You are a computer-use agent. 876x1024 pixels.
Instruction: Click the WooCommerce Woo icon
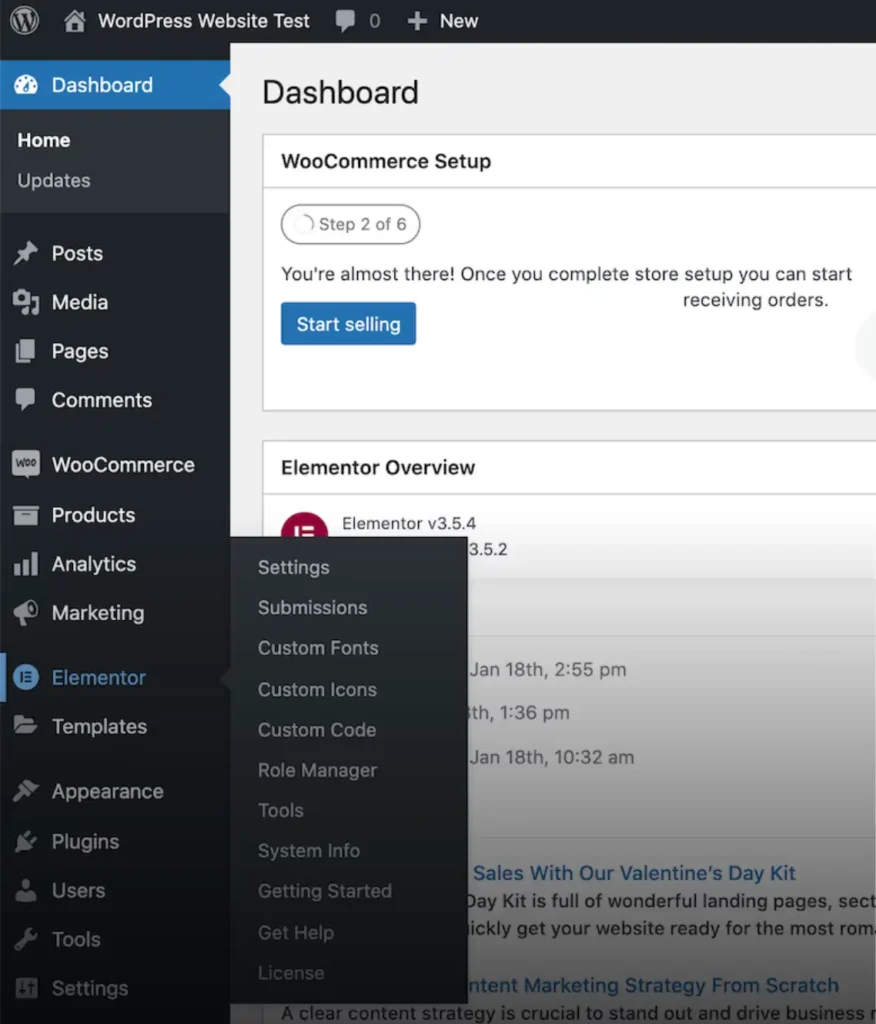click(25, 464)
